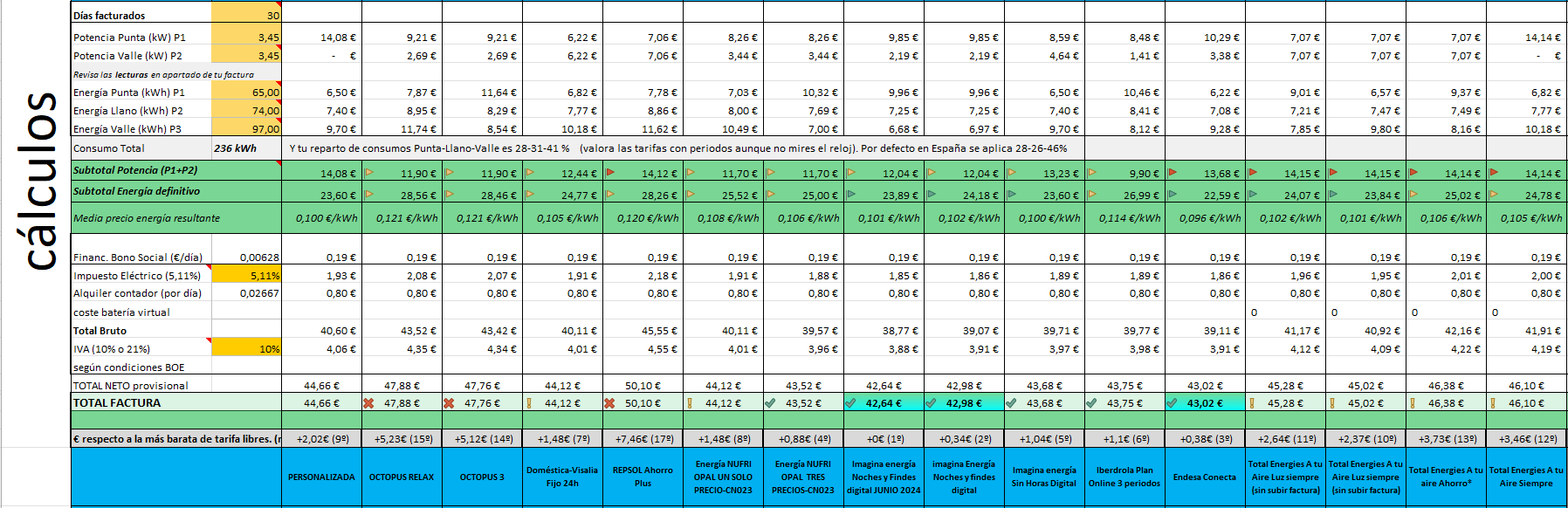This screenshot has width=1568, height=508.
Task: Click the flag icon beside 24,77 €
Action: pos(529,194)
